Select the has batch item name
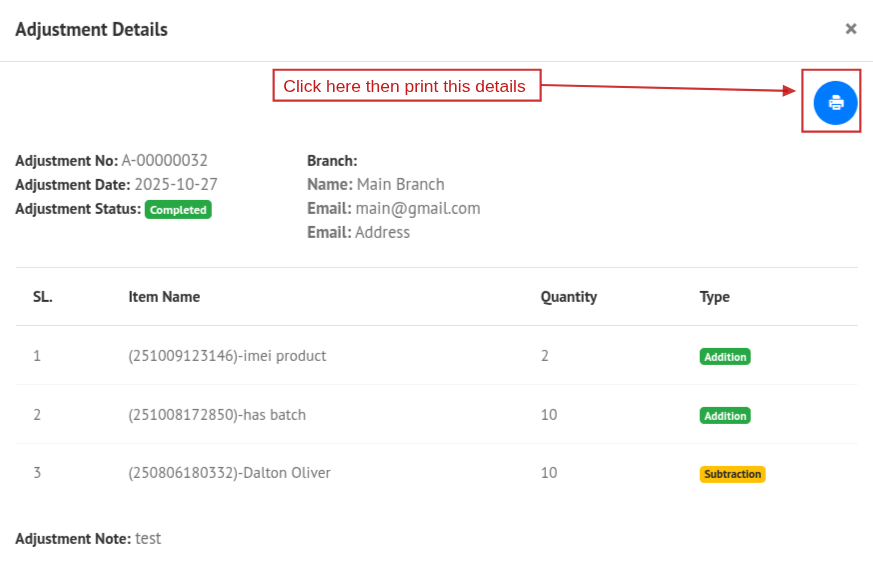 tap(217, 415)
